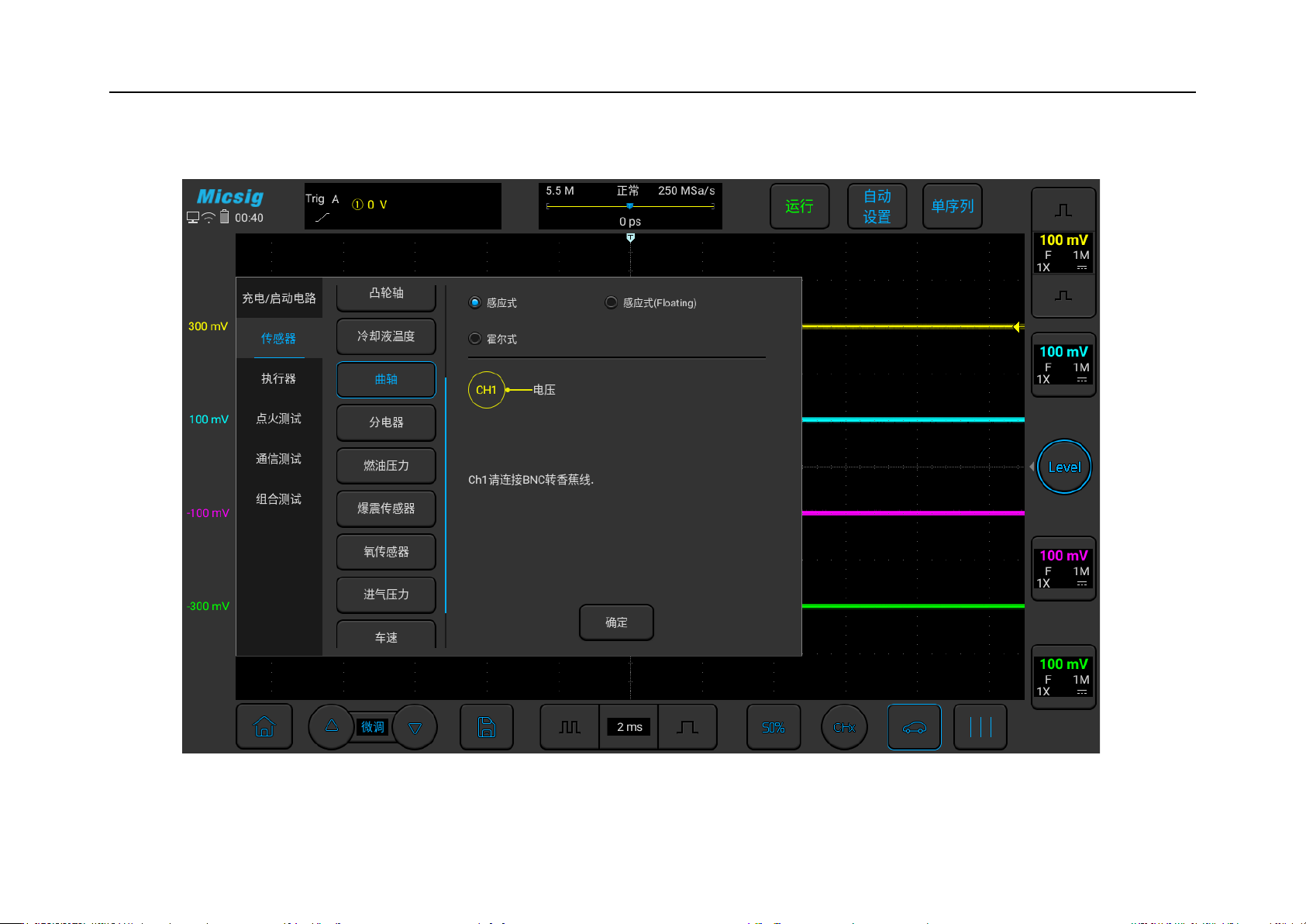Click the green -300 mV scale label
Image resolution: width=1306 pixels, height=924 pixels.
208,606
